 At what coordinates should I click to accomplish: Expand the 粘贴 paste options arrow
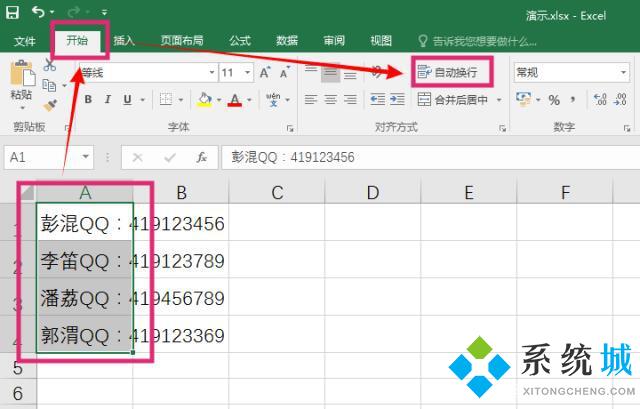(x=22, y=107)
